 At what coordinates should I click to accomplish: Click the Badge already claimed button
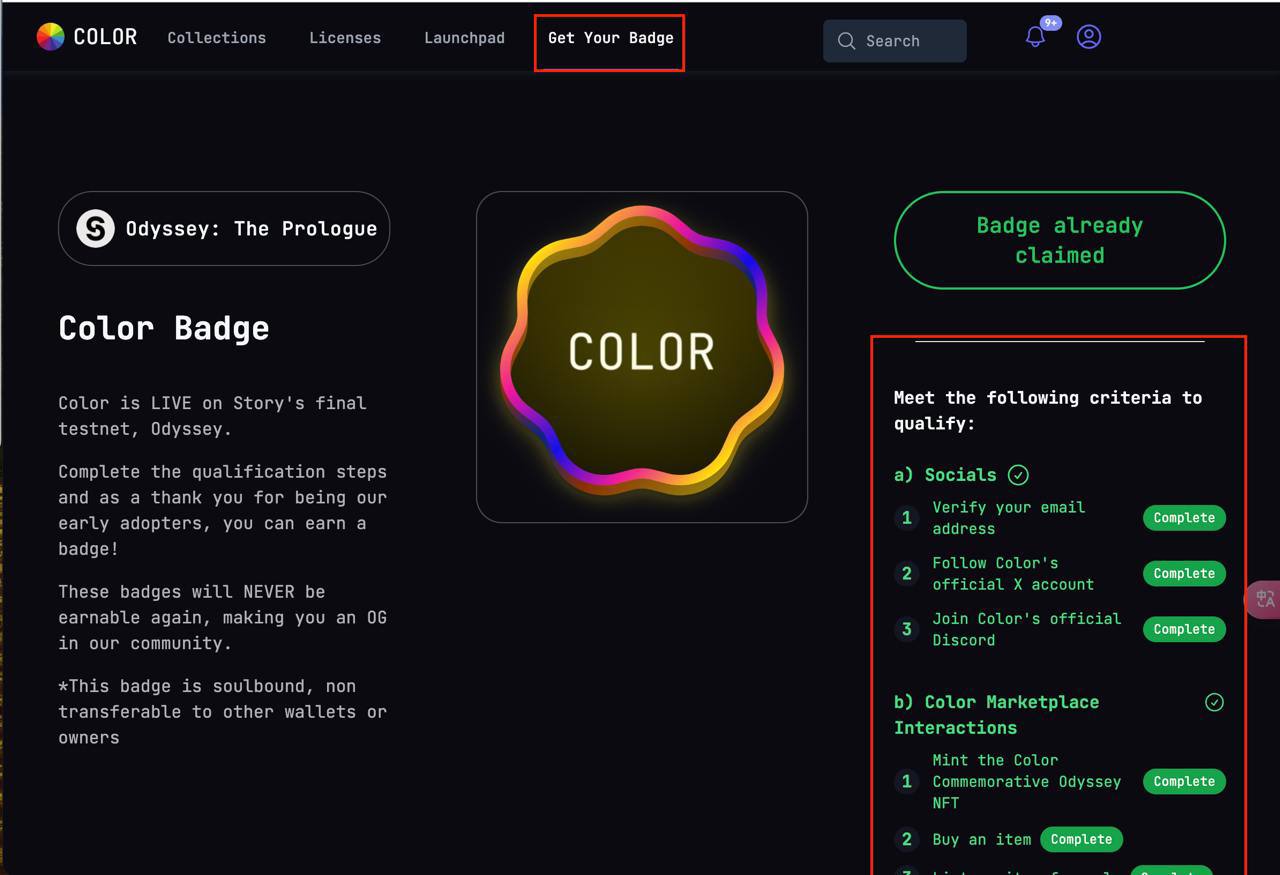click(1060, 240)
